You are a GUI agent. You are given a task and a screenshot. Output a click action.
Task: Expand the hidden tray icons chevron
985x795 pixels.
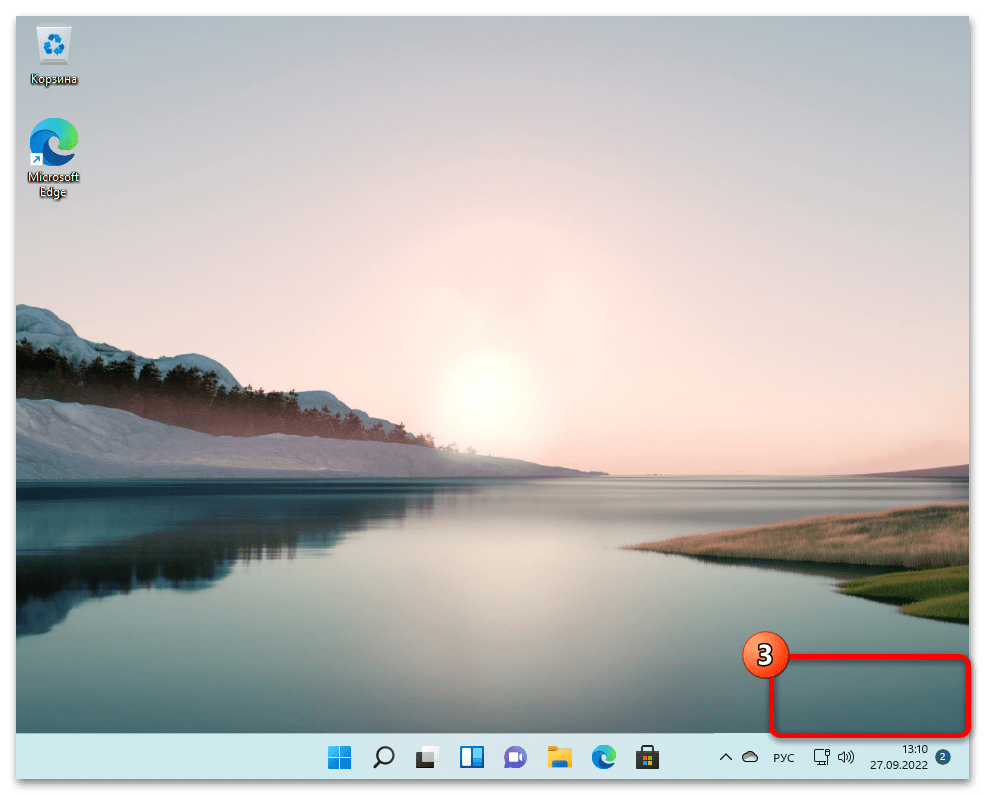click(x=726, y=757)
